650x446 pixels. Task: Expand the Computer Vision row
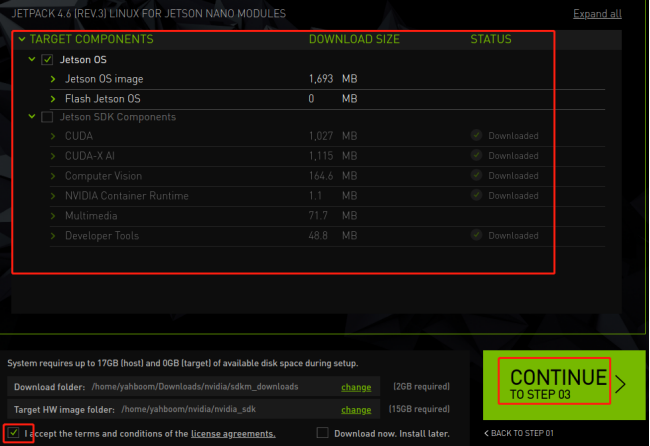(x=53, y=176)
